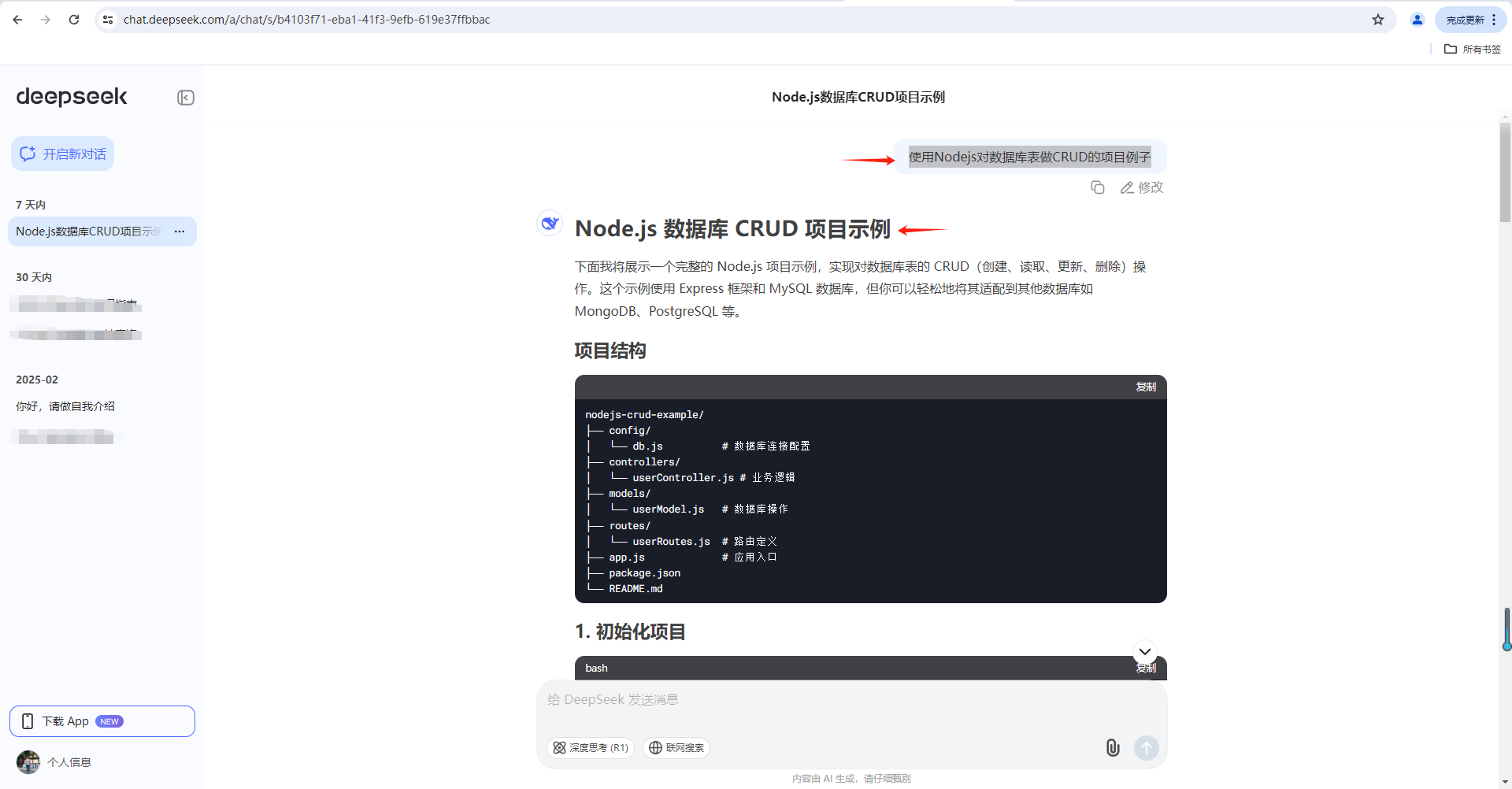Toggle 联网搜索 web search
Image resolution: width=1512 pixels, height=789 pixels.
click(676, 748)
